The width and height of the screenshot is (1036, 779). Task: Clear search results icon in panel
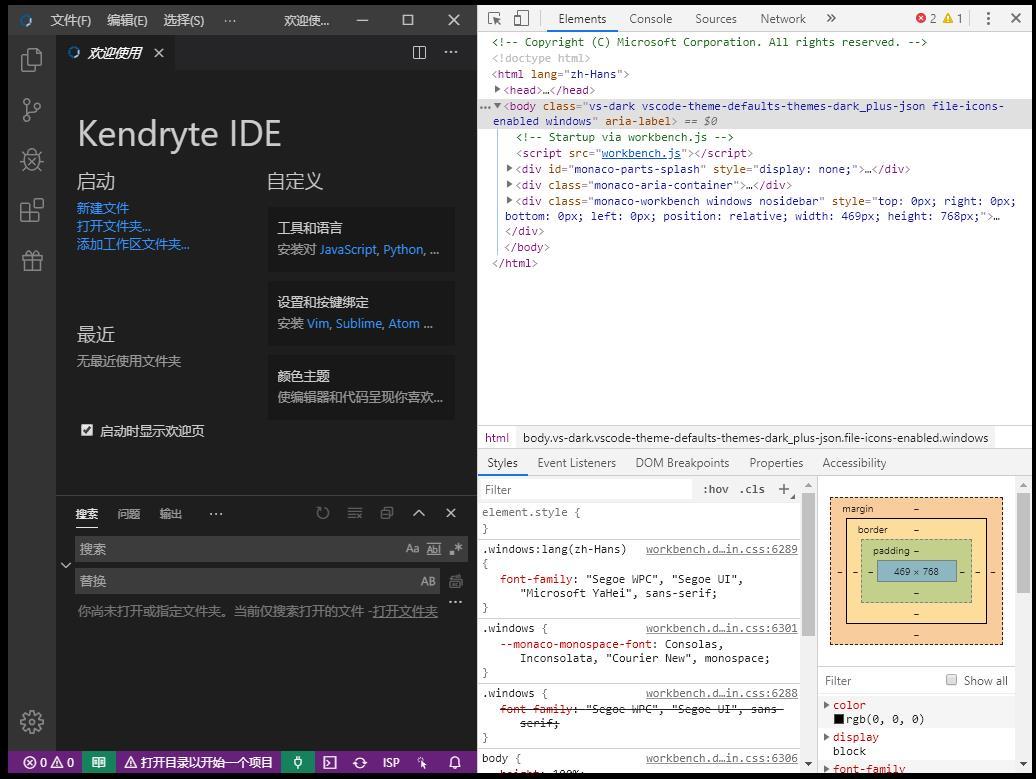click(355, 513)
